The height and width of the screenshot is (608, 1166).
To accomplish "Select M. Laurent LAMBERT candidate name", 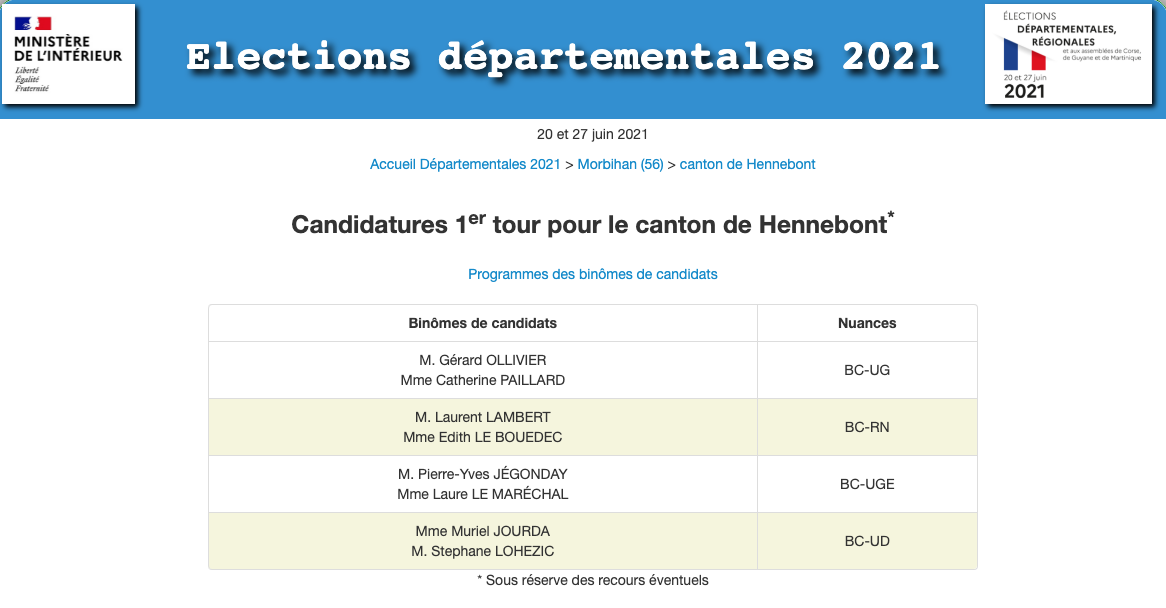I will [x=483, y=417].
